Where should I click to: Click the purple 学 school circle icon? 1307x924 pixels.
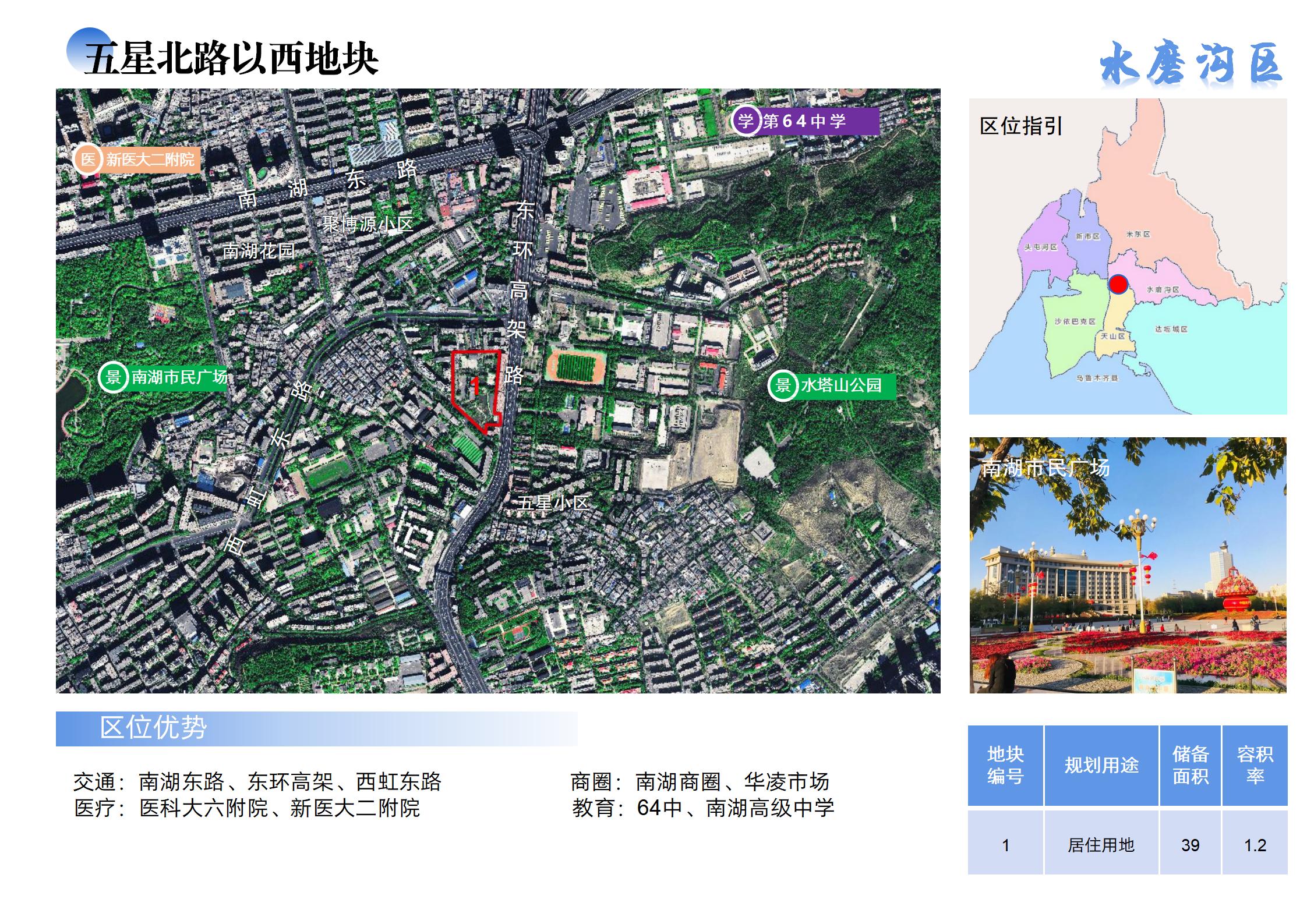click(x=745, y=121)
